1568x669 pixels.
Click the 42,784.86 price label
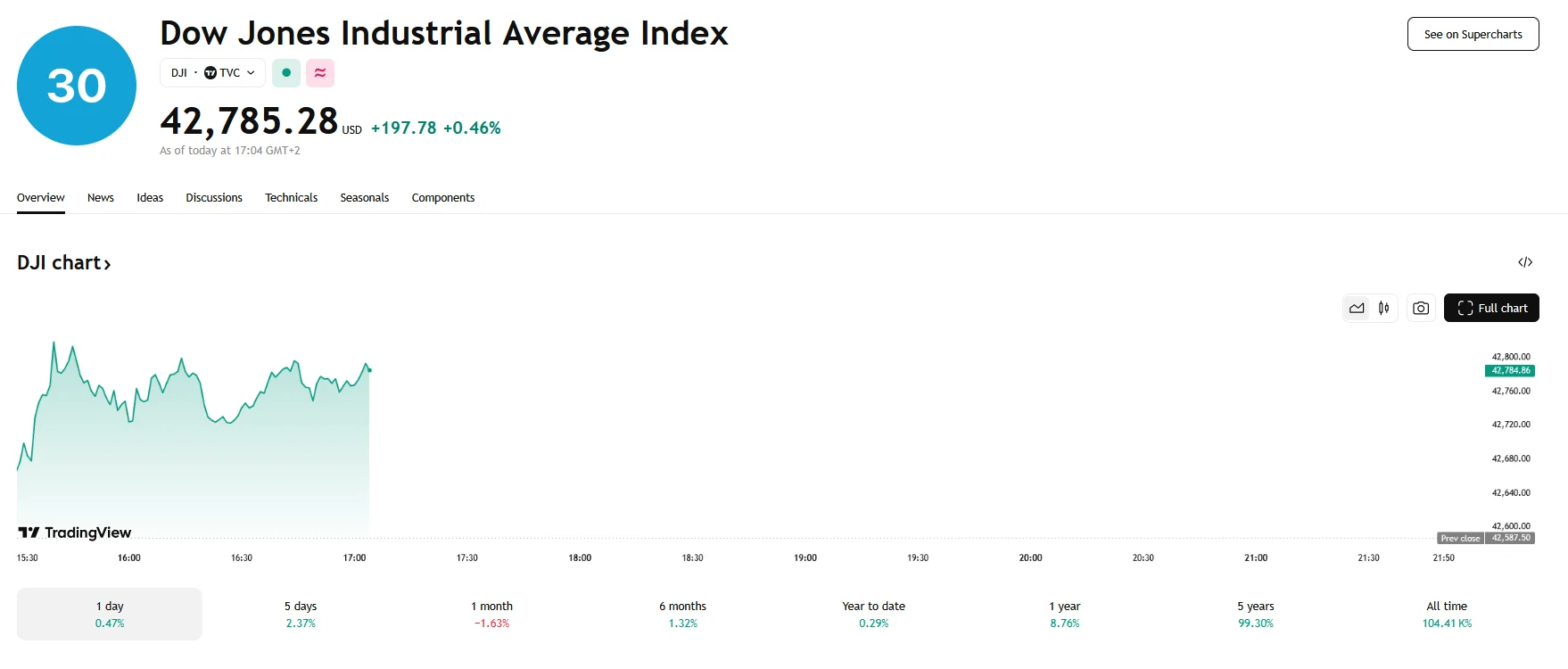[1510, 370]
